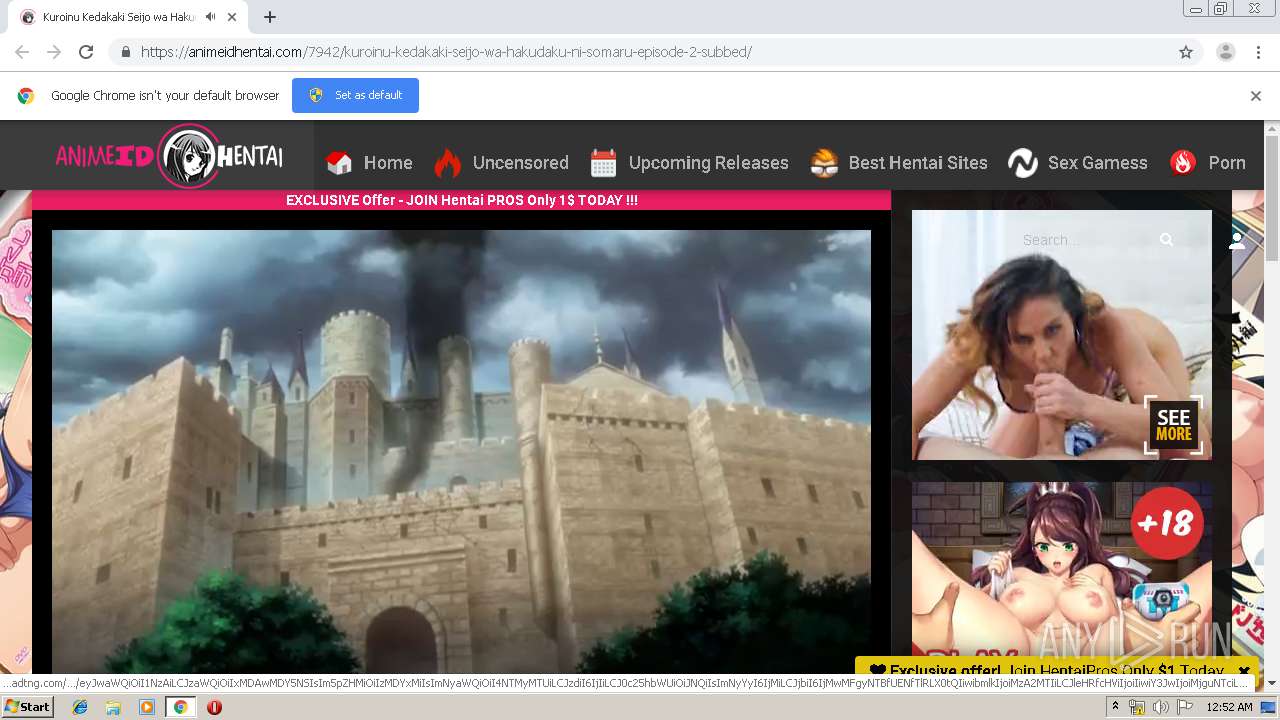Set Chrome as default browser
1280x720 pixels.
point(355,95)
